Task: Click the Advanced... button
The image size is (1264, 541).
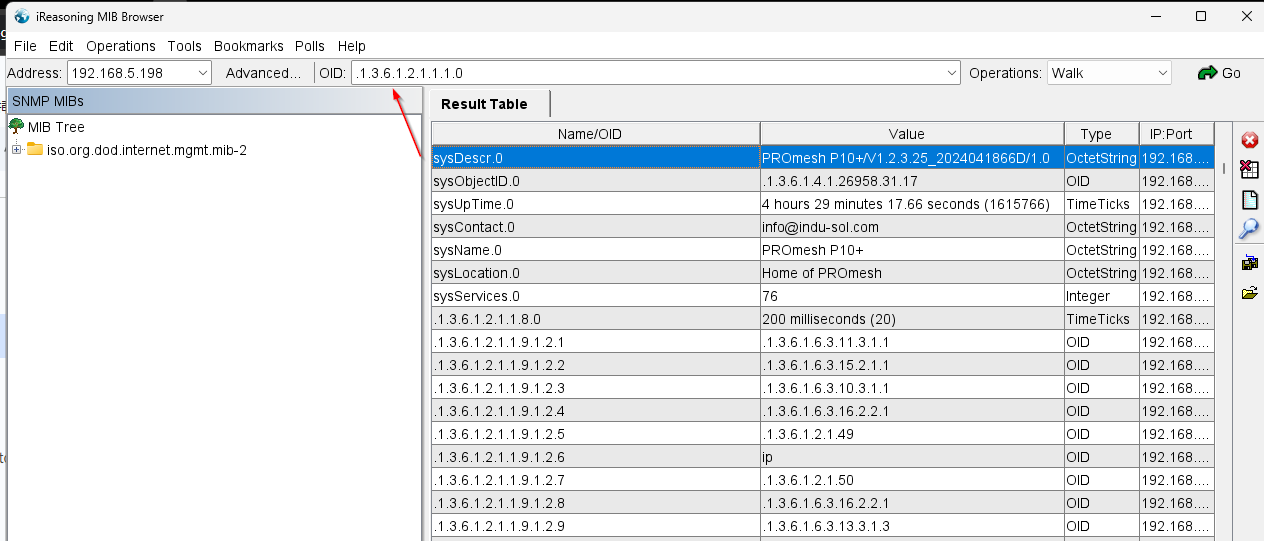Action: pos(263,73)
